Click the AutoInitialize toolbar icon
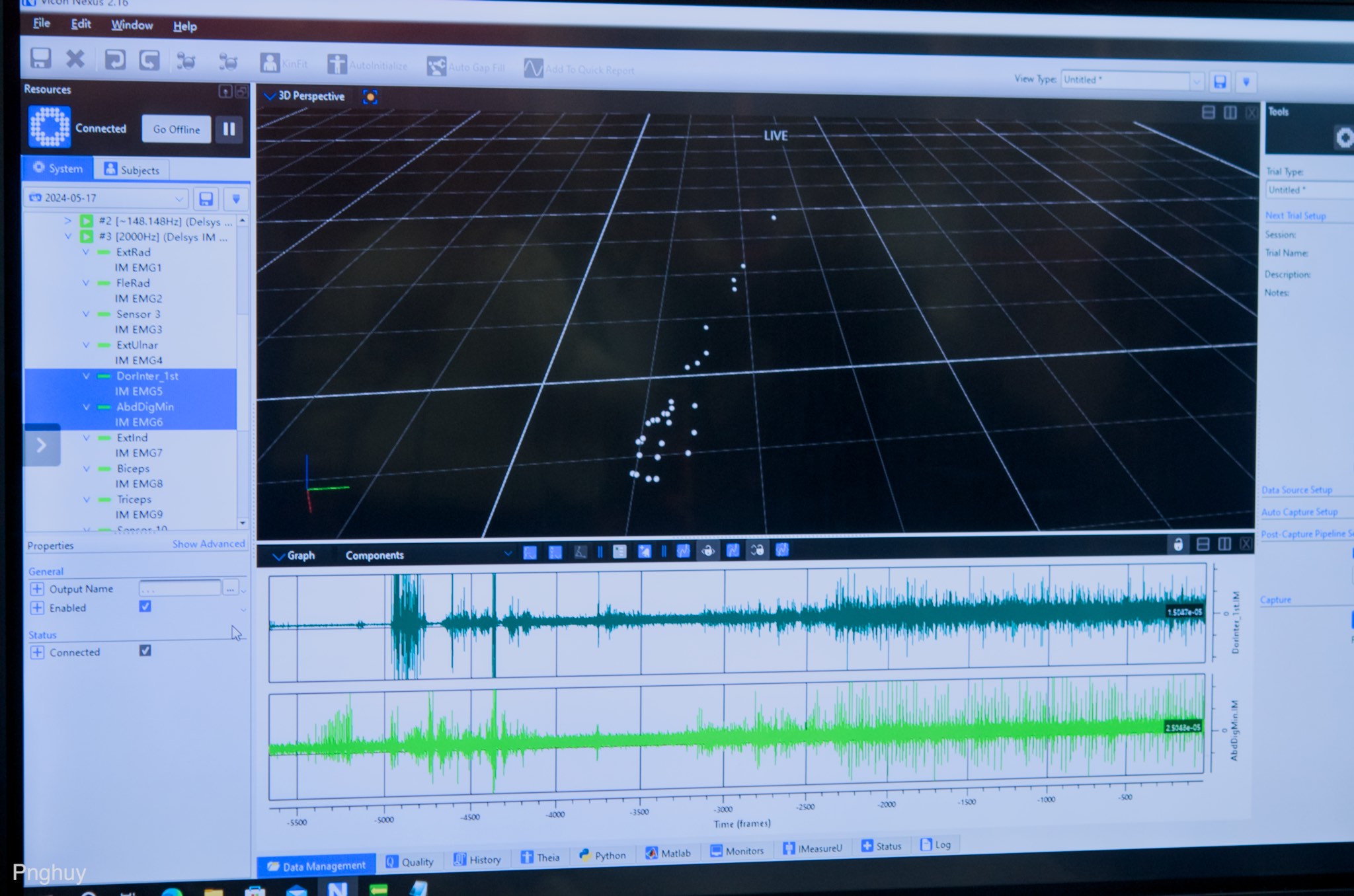 coord(337,64)
